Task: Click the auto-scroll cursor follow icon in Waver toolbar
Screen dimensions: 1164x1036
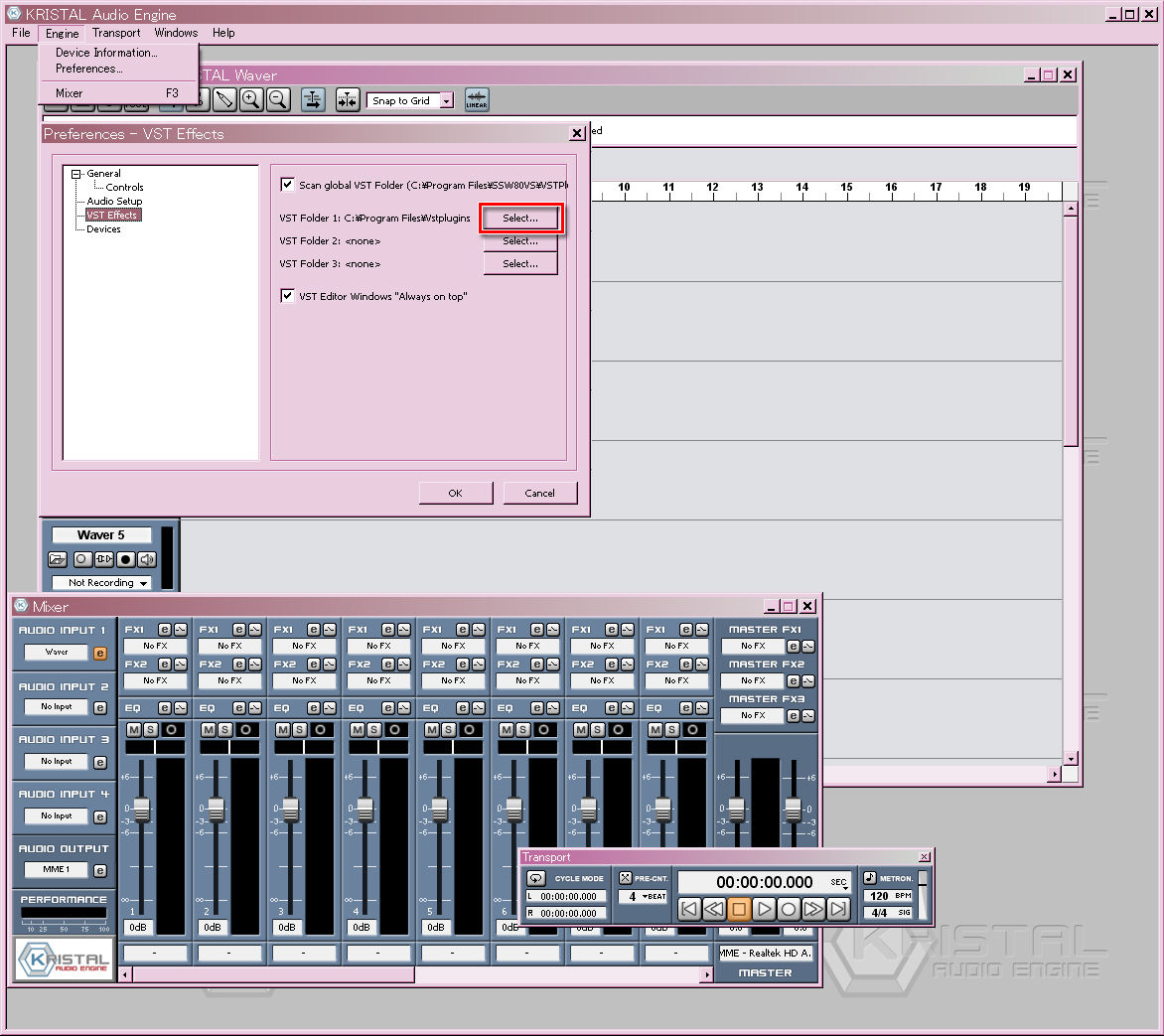Action: [x=313, y=99]
